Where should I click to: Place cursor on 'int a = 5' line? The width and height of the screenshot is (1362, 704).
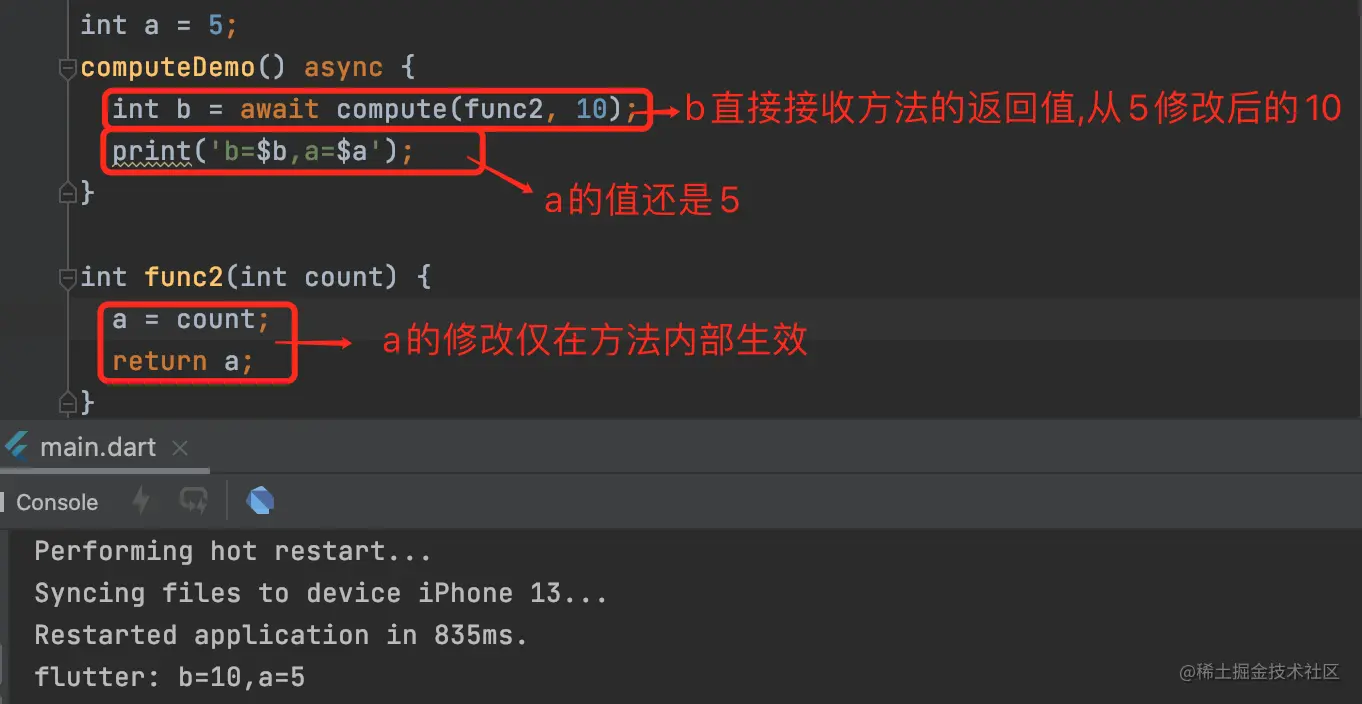(160, 25)
